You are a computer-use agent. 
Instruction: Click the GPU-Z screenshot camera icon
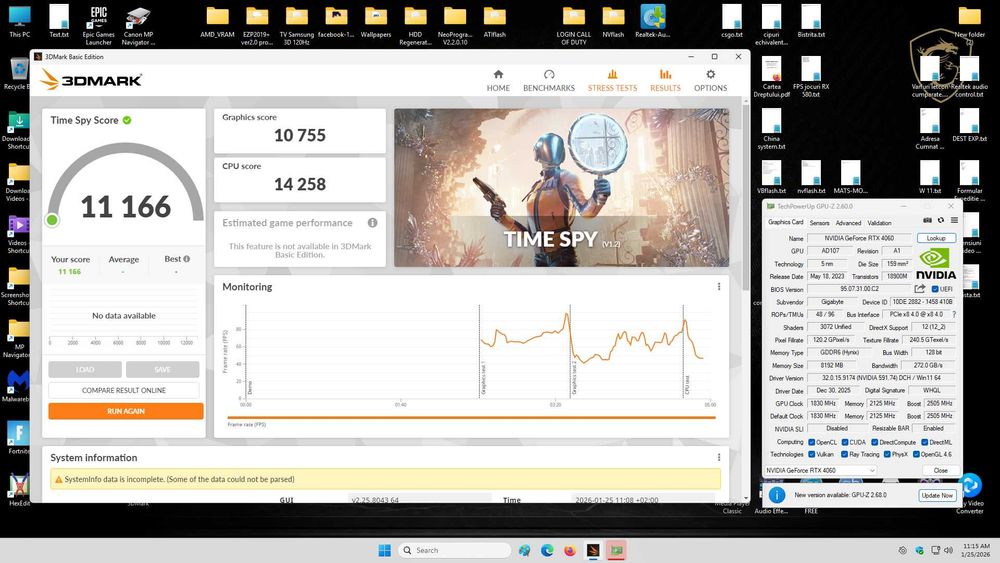[927, 221]
